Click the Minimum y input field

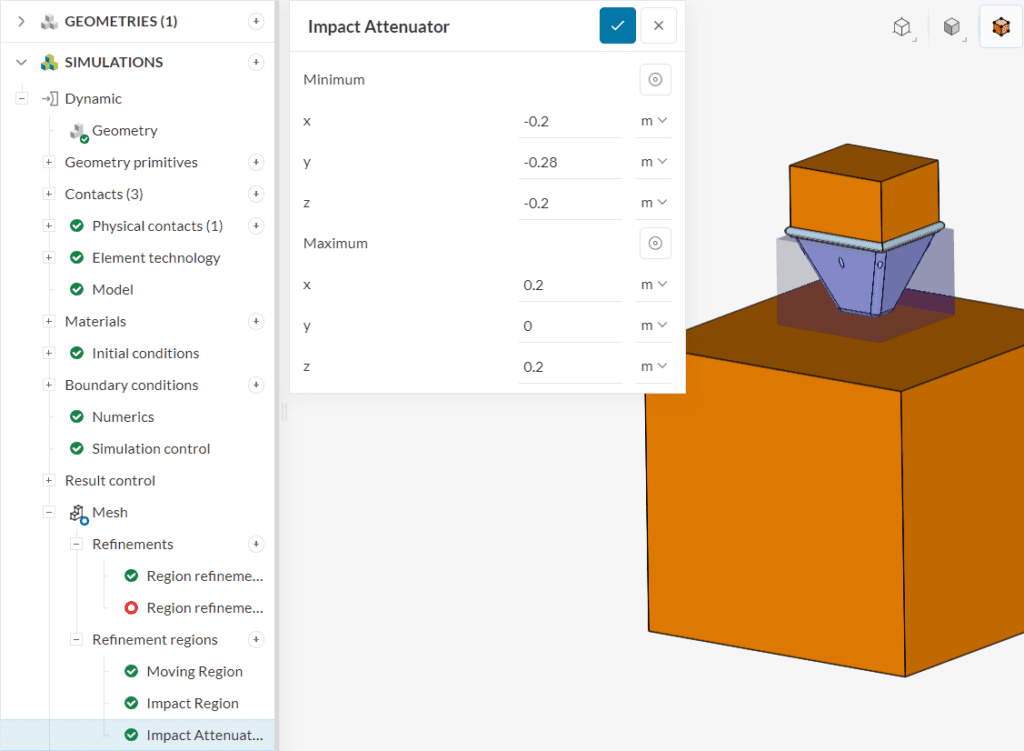tap(570, 162)
